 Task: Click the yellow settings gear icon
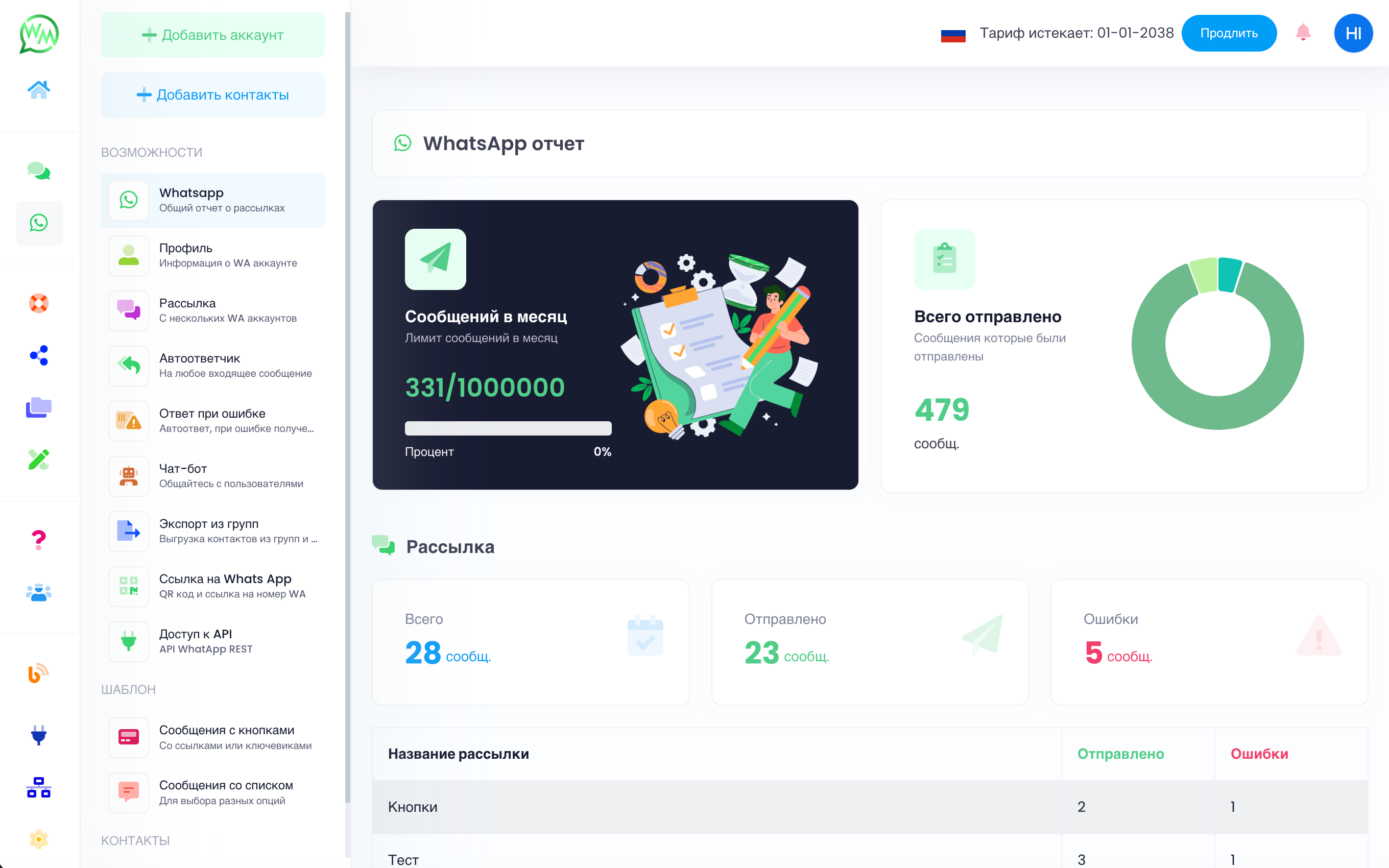coord(38,839)
